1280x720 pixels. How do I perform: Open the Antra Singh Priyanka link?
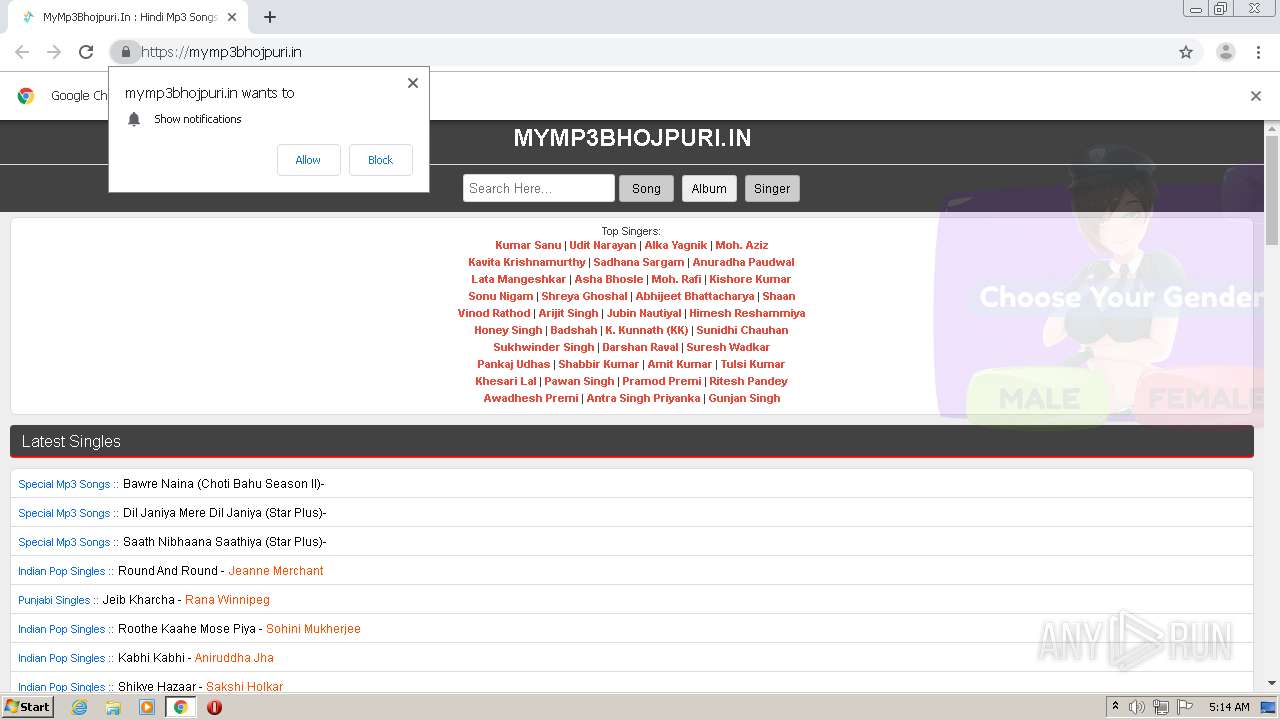[x=643, y=398]
